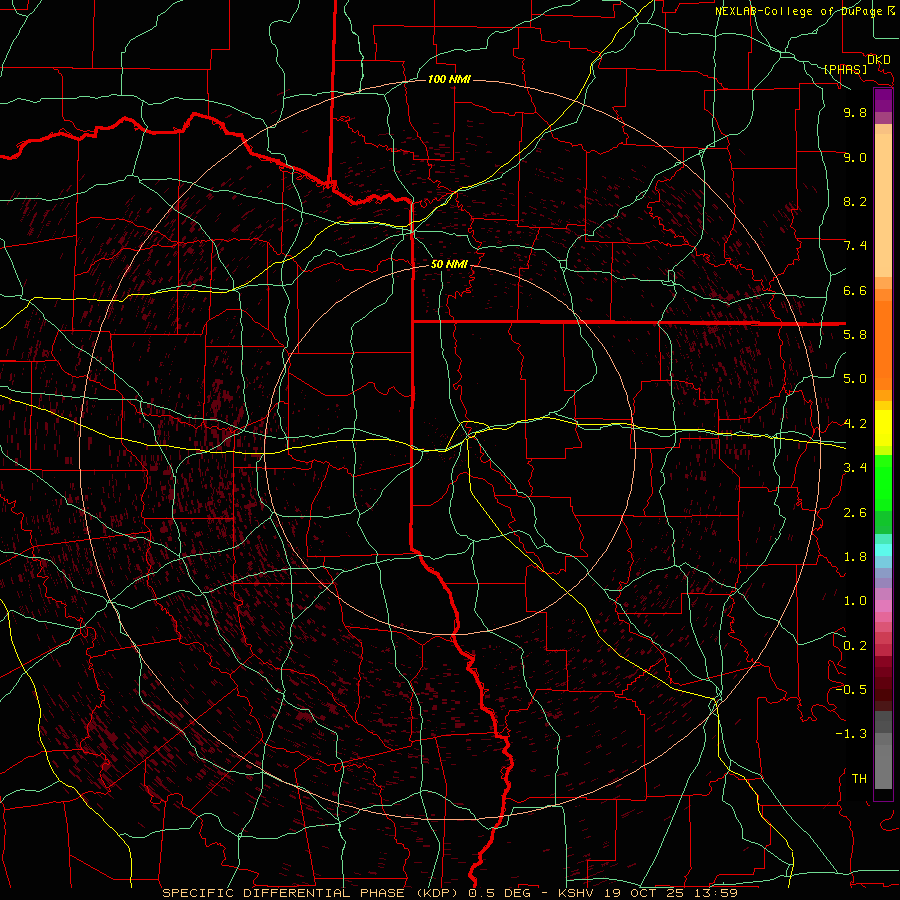Screen dimensions: 900x900
Task: Click the -0.5 value on the color scale
Action: pyautogui.click(x=851, y=690)
